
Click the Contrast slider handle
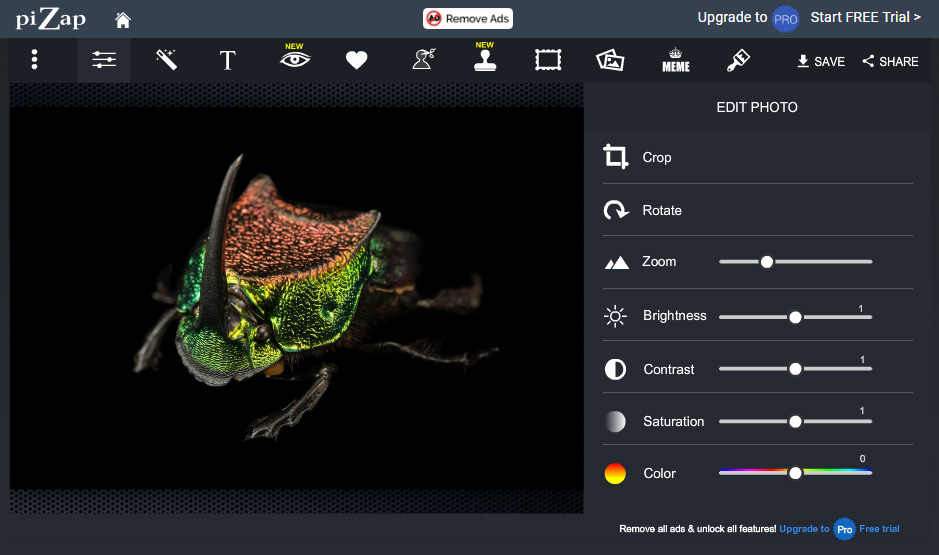coord(795,369)
